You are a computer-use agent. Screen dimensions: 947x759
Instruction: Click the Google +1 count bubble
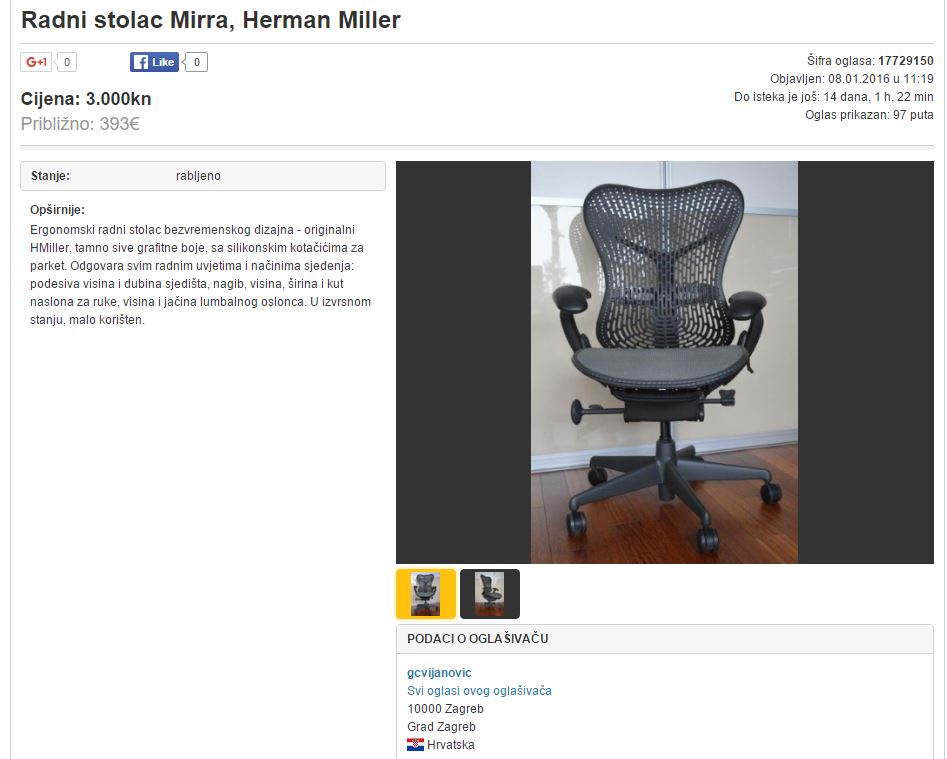[x=66, y=62]
